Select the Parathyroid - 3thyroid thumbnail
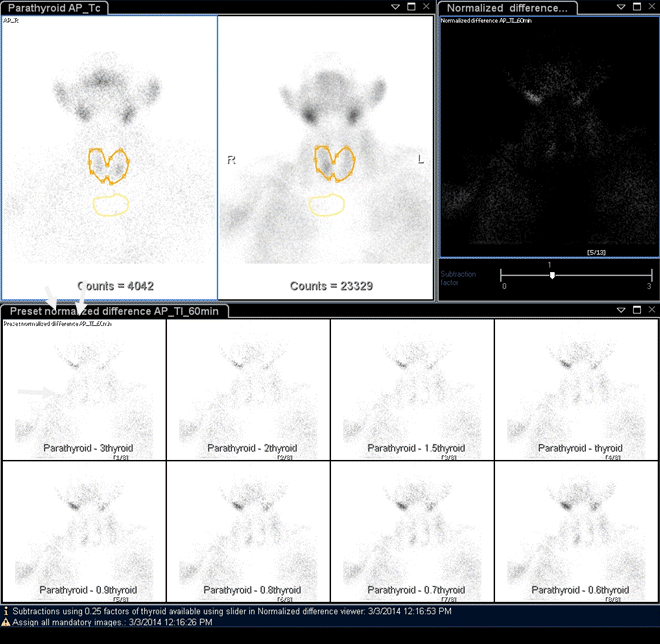Image resolution: width=660 pixels, height=644 pixels. tap(84, 390)
